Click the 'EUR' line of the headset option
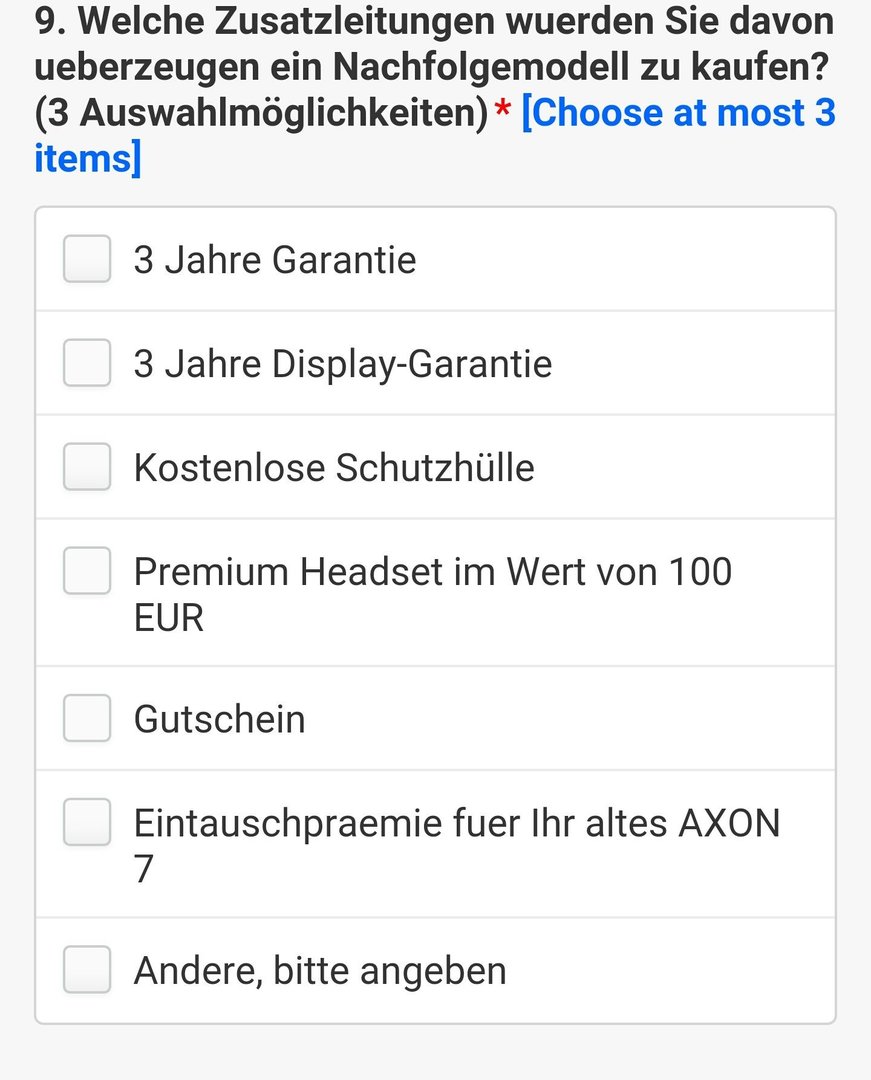Screen dimensions: 871x1080 pos(169,618)
